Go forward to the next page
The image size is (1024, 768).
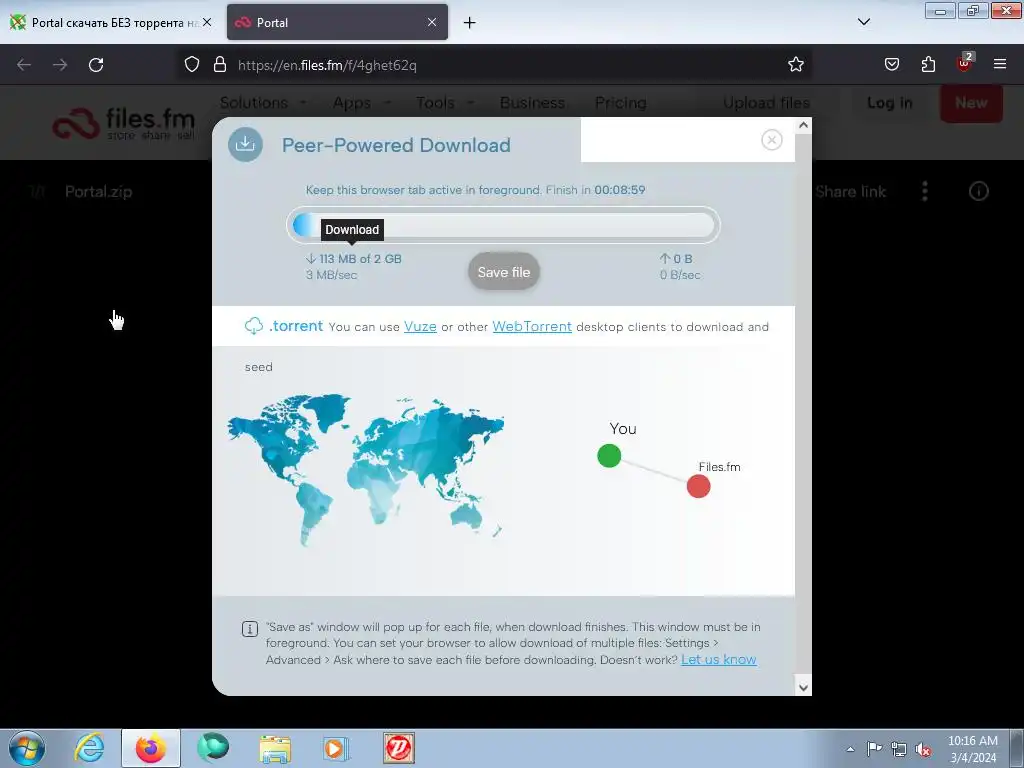(x=60, y=65)
